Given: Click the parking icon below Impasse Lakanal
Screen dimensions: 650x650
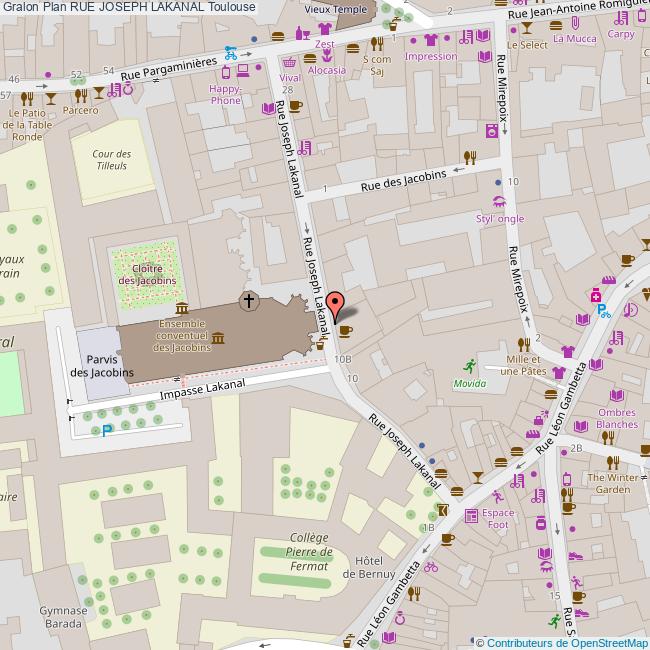Looking at the screenshot, I should pyautogui.click(x=106, y=431).
